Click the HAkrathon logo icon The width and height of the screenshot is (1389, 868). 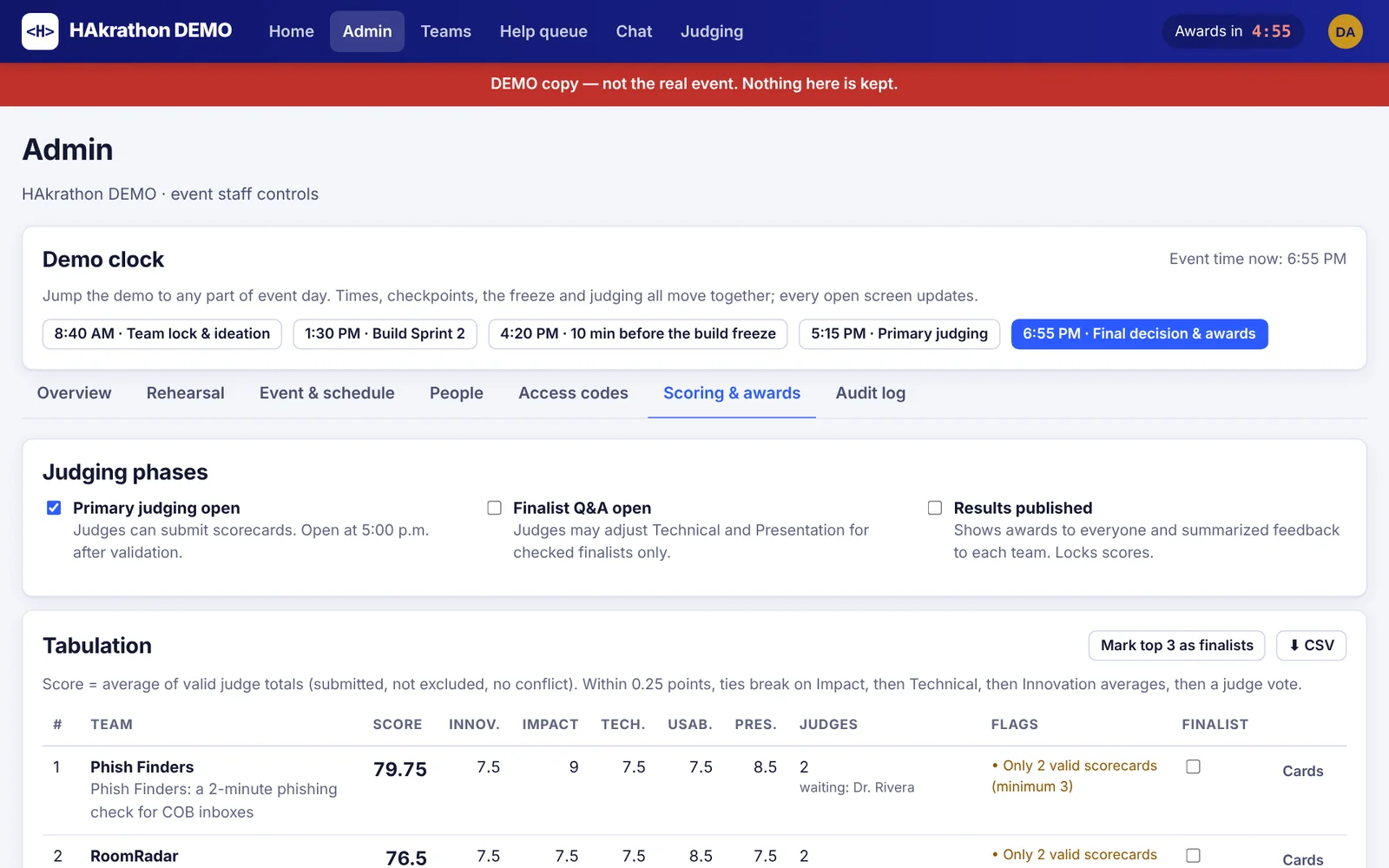(x=40, y=31)
